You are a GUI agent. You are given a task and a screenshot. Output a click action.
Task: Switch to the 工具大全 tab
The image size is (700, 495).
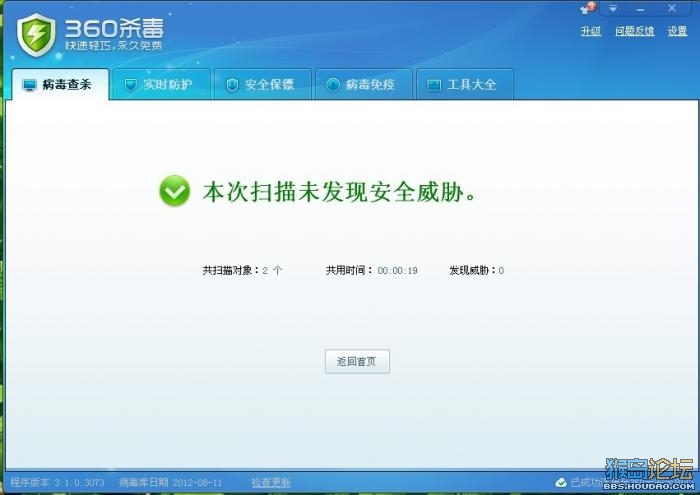point(465,84)
